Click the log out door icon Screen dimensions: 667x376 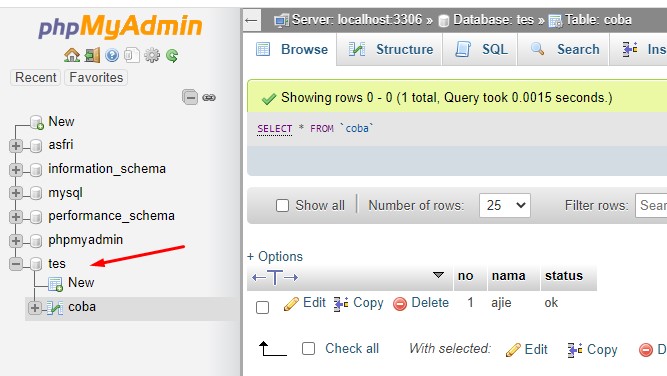pos(92,55)
